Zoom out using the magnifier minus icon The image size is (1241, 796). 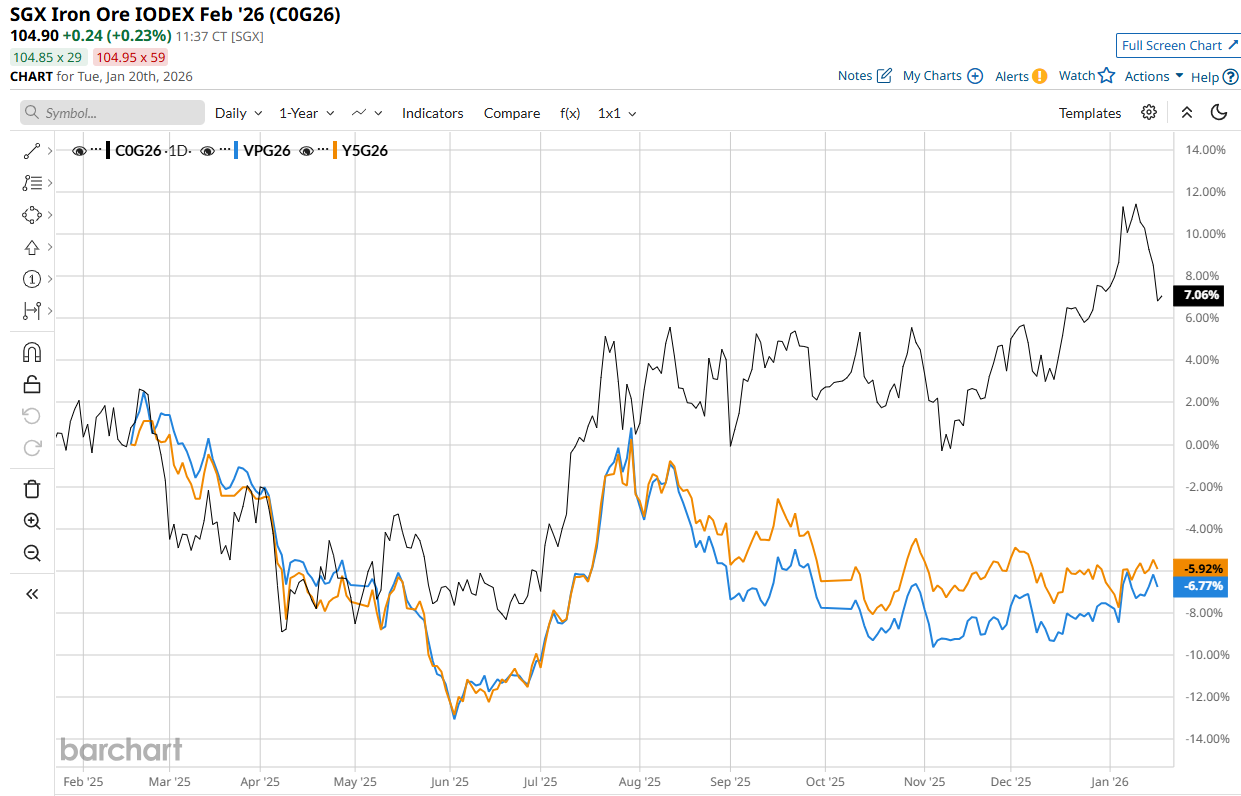pyautogui.click(x=32, y=553)
